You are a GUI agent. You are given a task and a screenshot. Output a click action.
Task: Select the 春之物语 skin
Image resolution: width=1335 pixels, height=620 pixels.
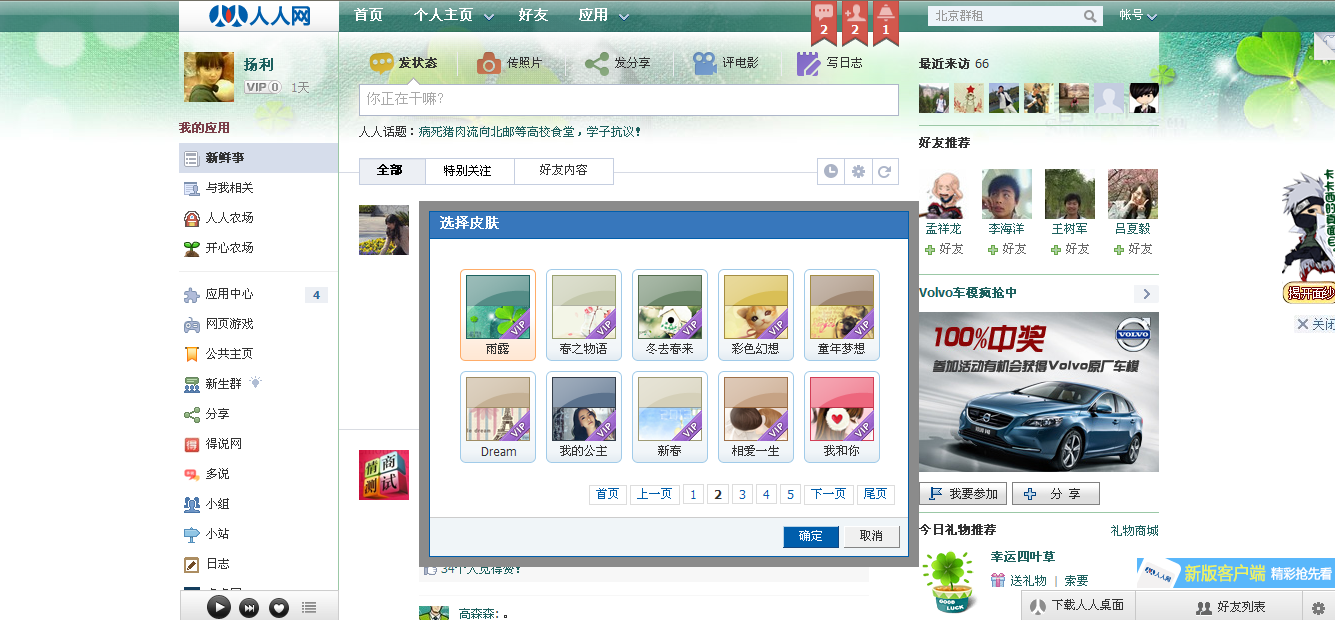[x=584, y=315]
